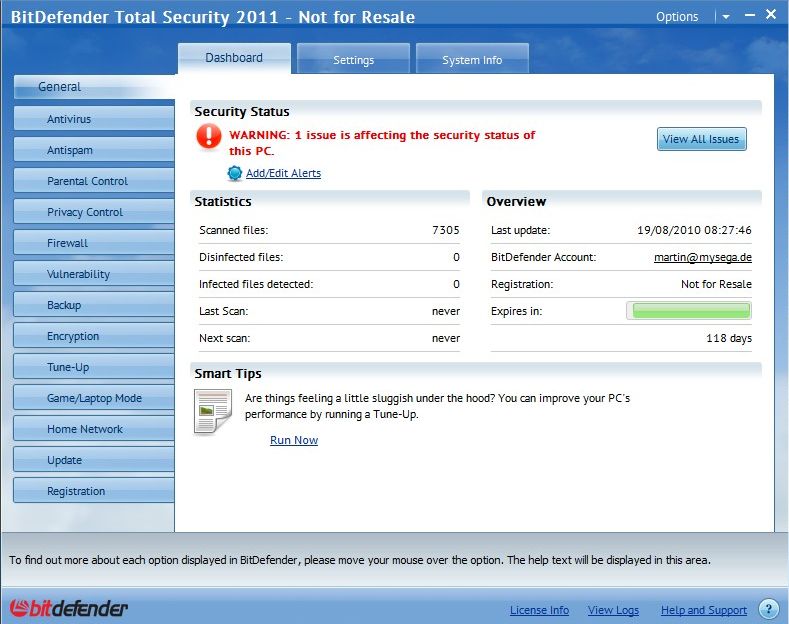Click the Next scan never value
Viewport: 789px width, 624px height.
tap(446, 338)
